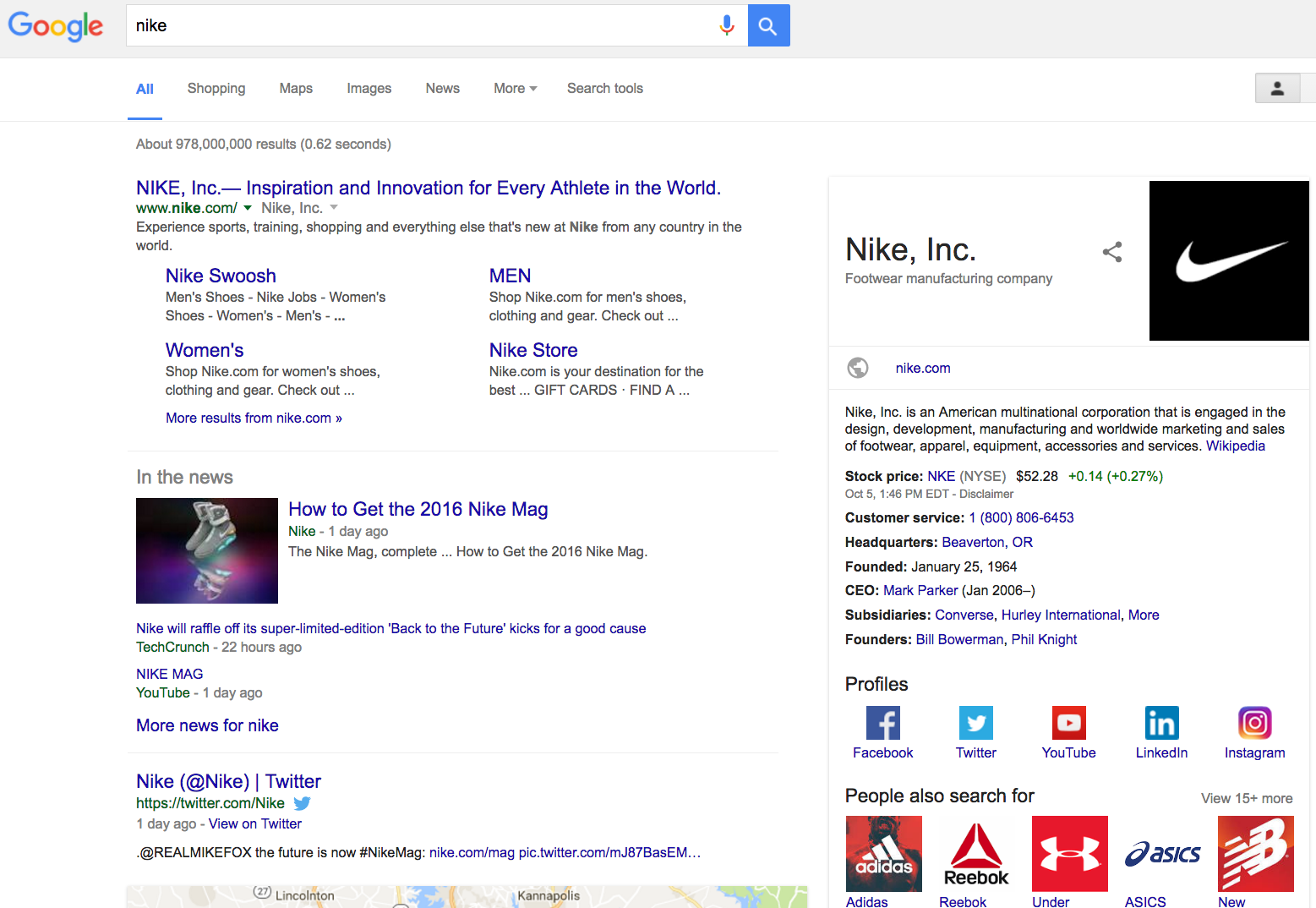The image size is (1316, 908).
Task: Open Nike's LinkedIn profile icon
Action: 1161,723
